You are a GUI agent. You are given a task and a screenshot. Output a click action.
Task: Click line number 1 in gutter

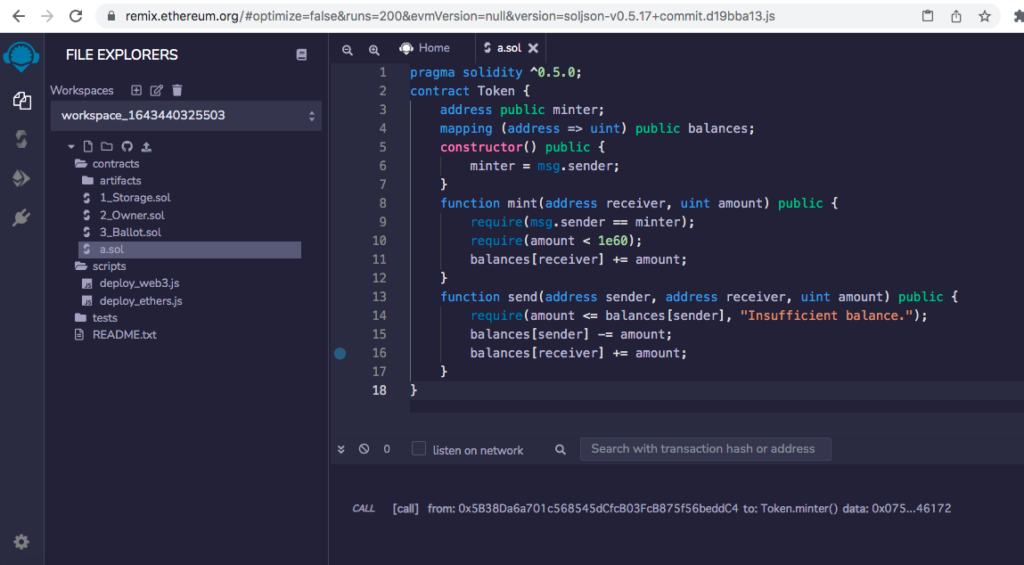[x=383, y=73]
